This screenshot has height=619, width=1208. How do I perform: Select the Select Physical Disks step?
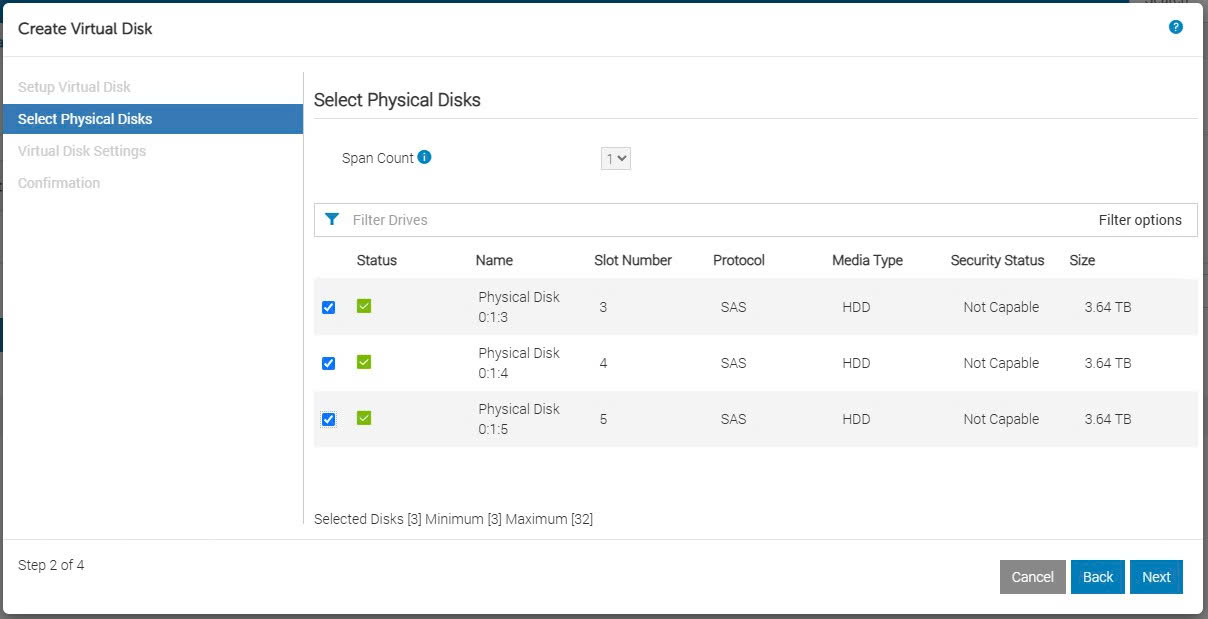pos(85,119)
